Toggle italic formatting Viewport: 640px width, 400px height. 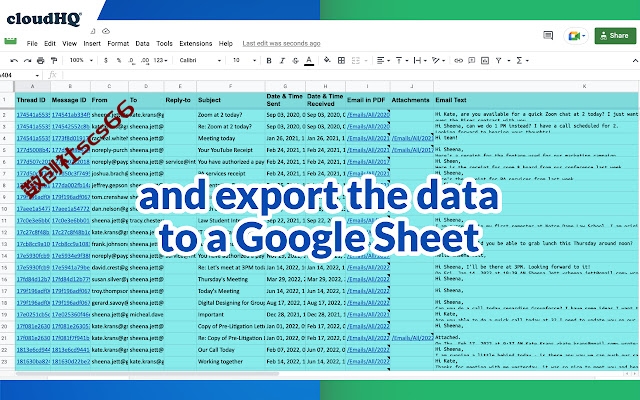[282, 60]
